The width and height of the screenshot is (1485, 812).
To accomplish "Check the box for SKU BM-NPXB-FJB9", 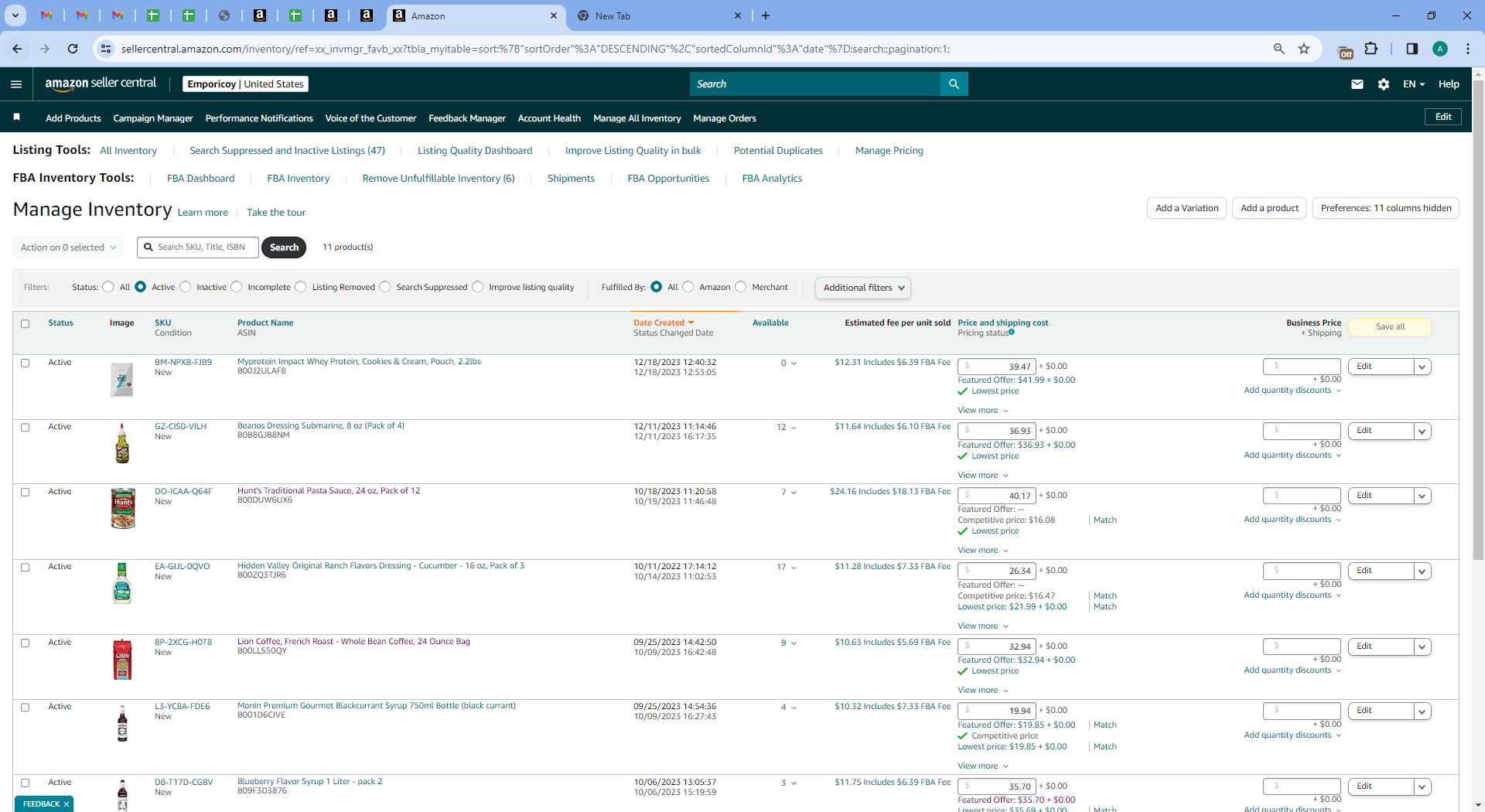I will coord(25,363).
